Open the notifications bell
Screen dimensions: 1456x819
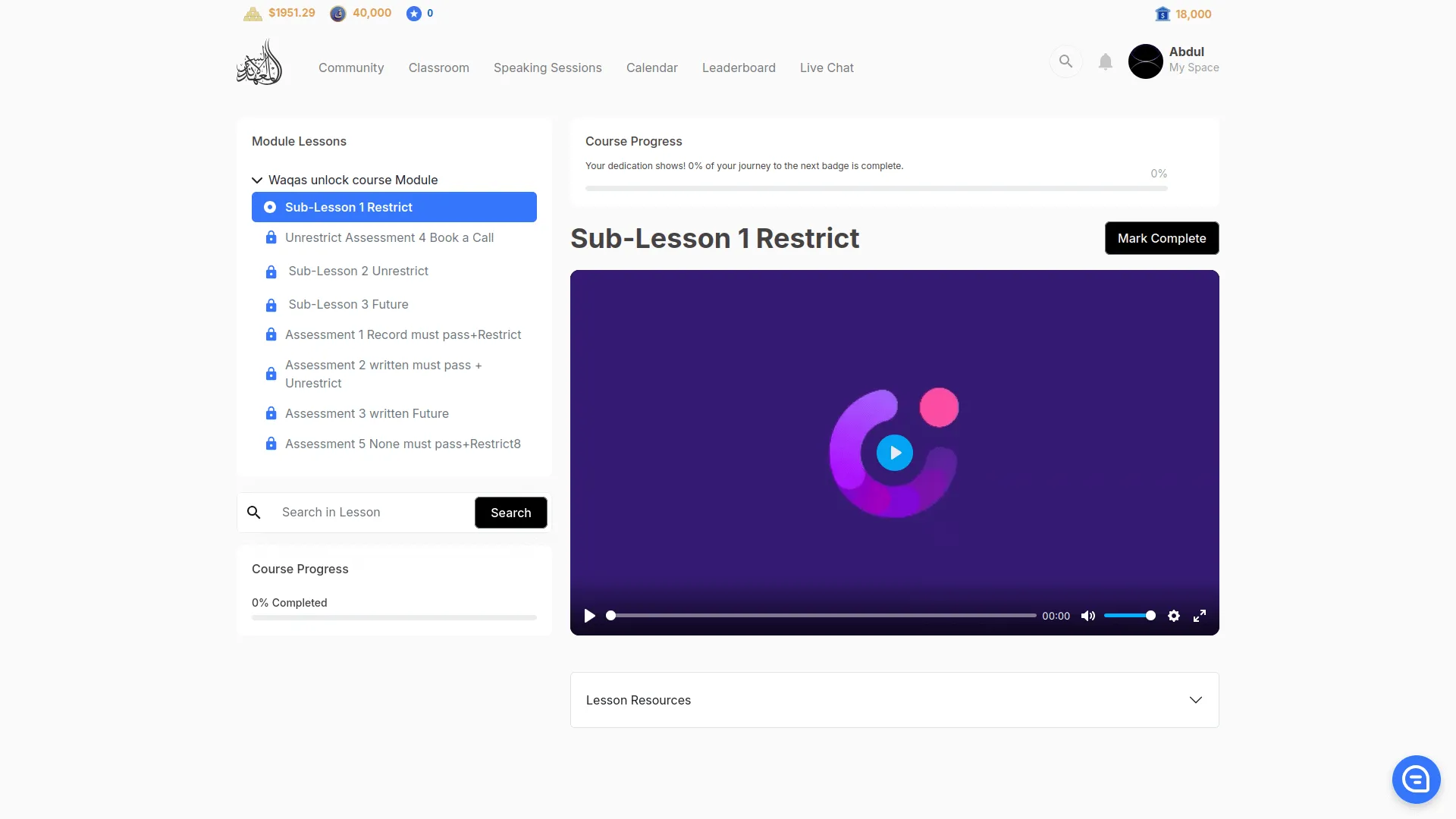[1106, 62]
